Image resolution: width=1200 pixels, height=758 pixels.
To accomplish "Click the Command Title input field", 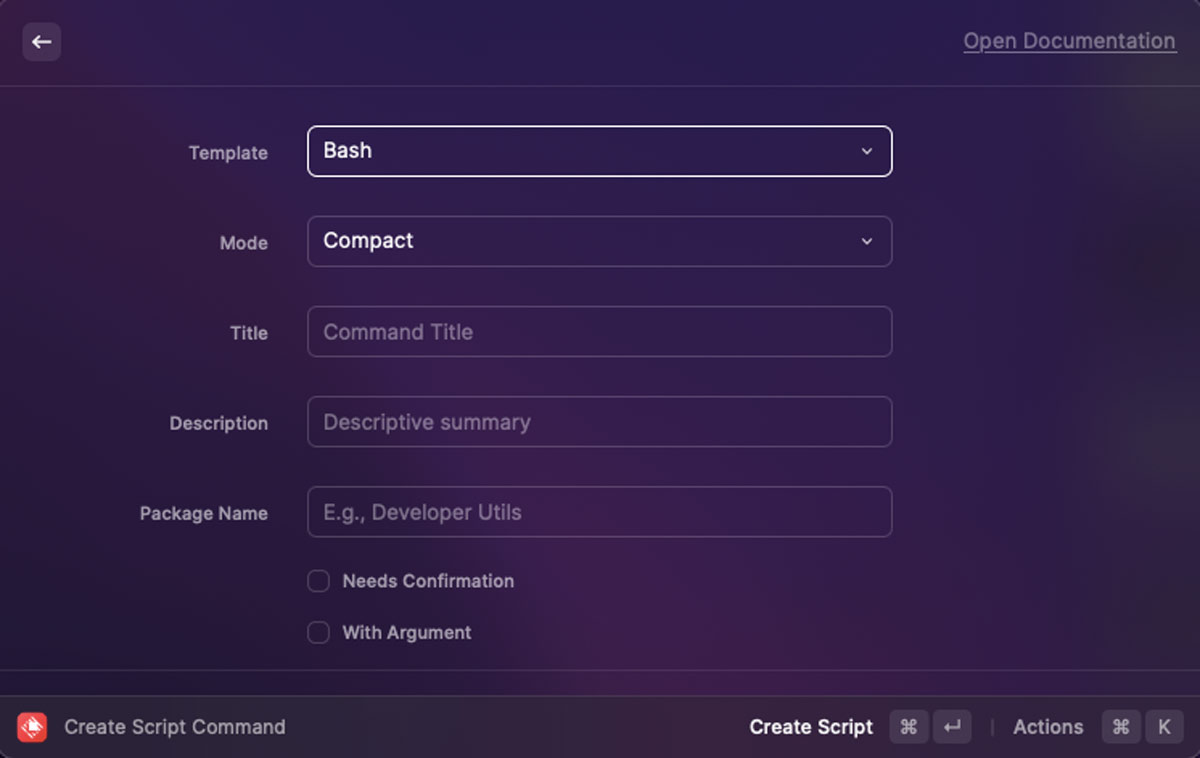I will (600, 331).
